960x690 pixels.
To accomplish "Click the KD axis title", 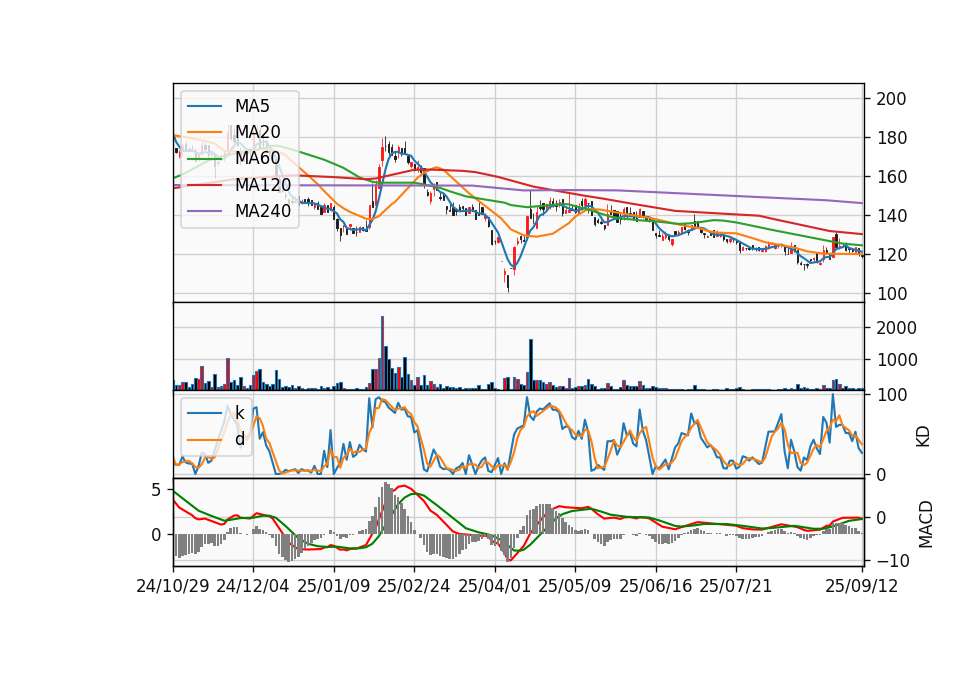I will (x=923, y=436).
